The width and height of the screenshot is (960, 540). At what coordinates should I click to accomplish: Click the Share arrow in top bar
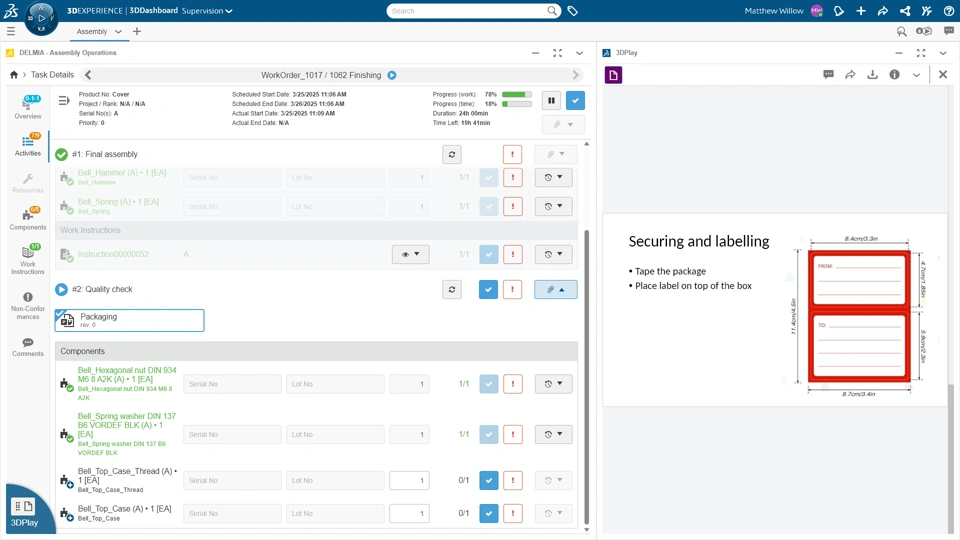point(883,11)
